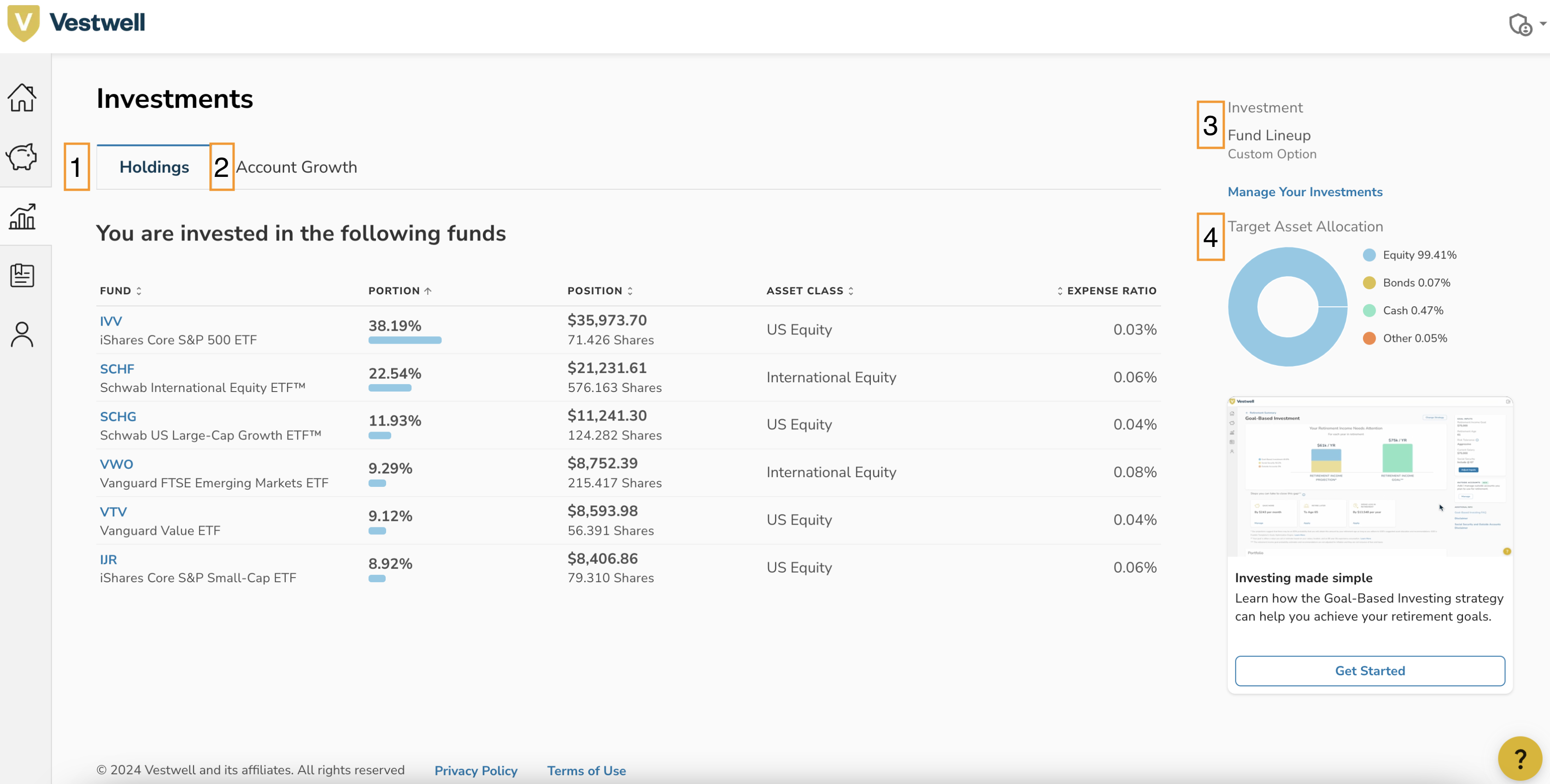Click the Goal-Based Investment preview thumbnail
Image resolution: width=1550 pixels, height=784 pixels.
[x=1370, y=477]
